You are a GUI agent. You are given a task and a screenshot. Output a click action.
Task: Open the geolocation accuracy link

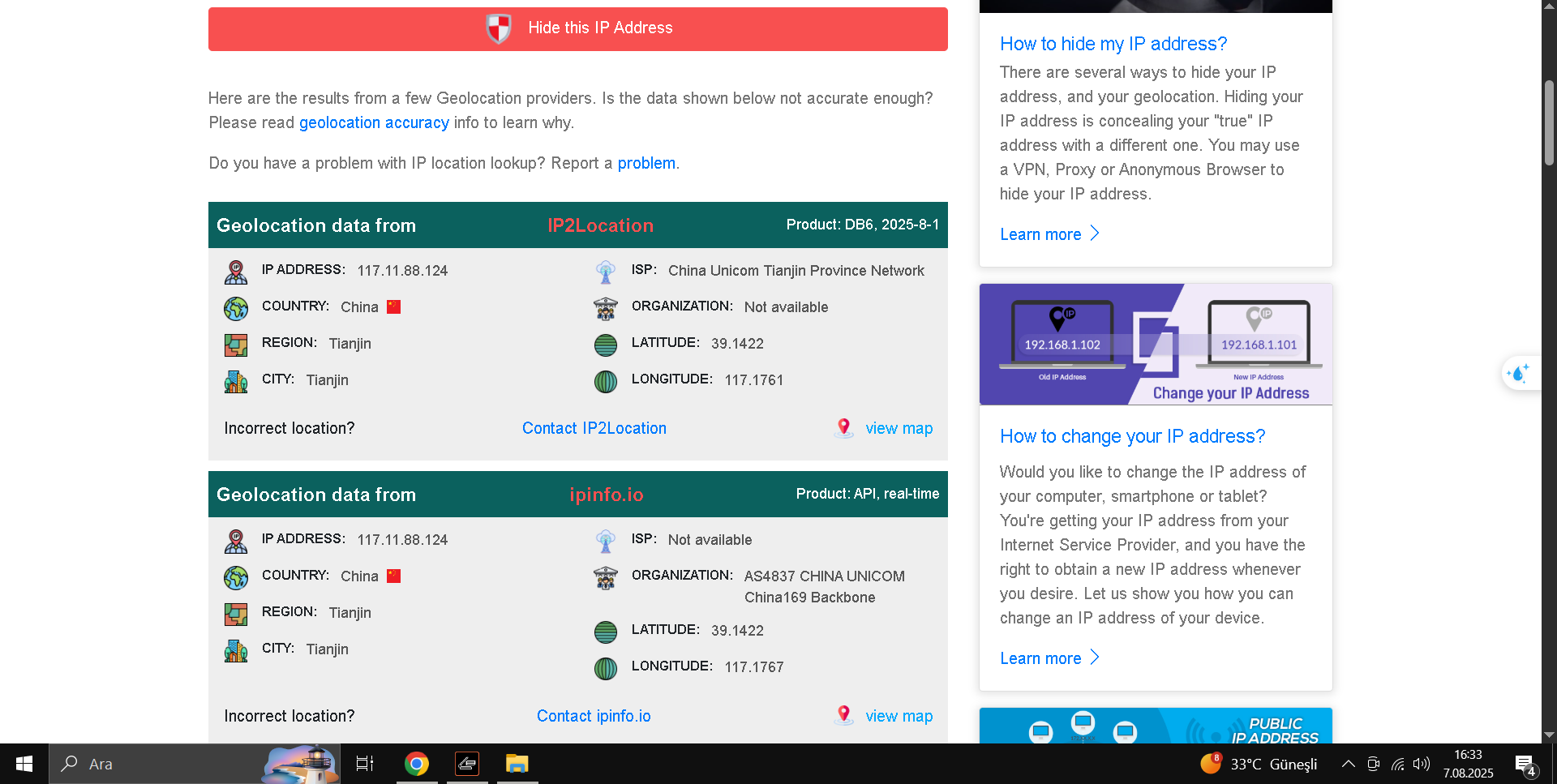[374, 122]
